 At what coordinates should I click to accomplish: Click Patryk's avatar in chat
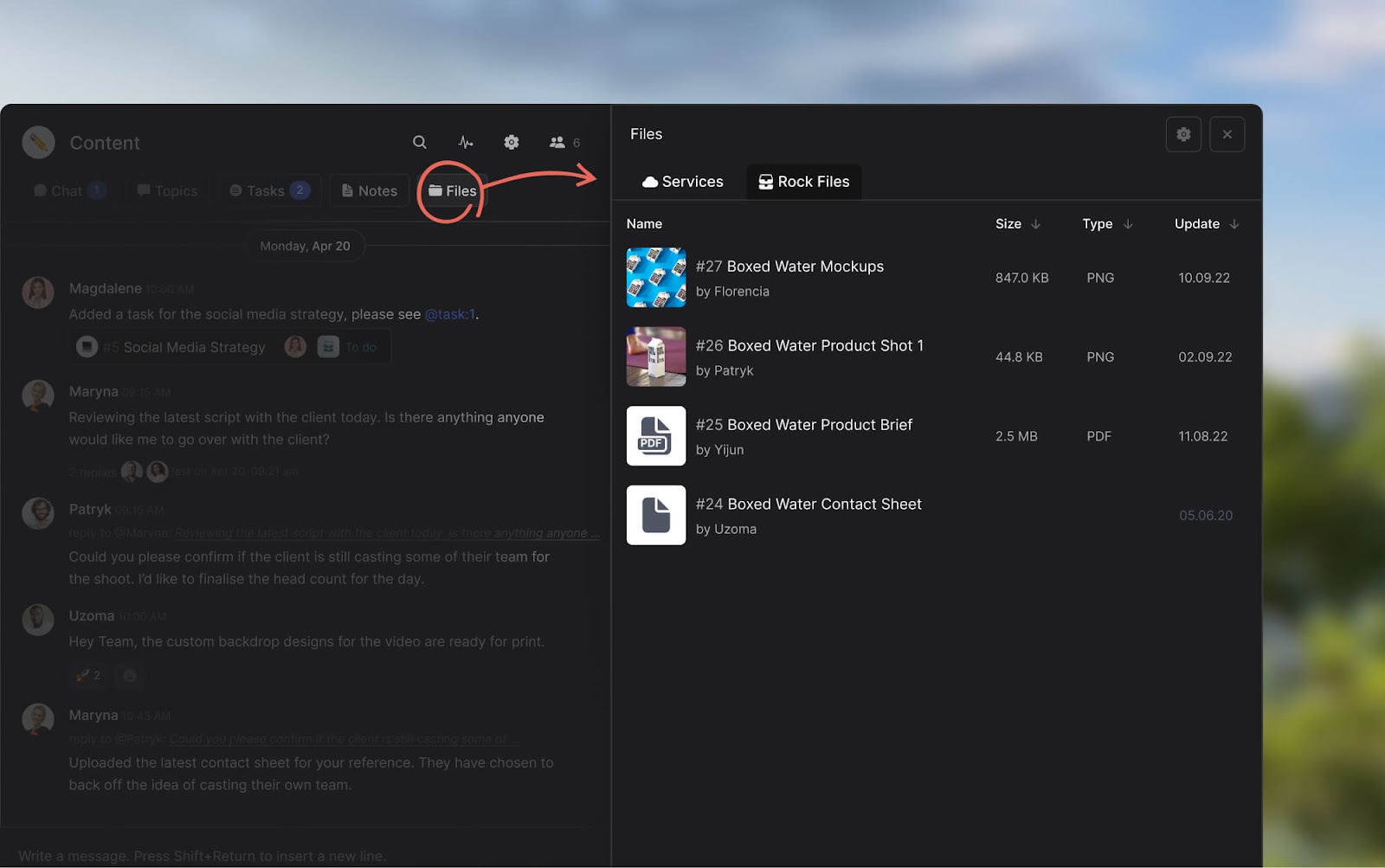click(38, 513)
